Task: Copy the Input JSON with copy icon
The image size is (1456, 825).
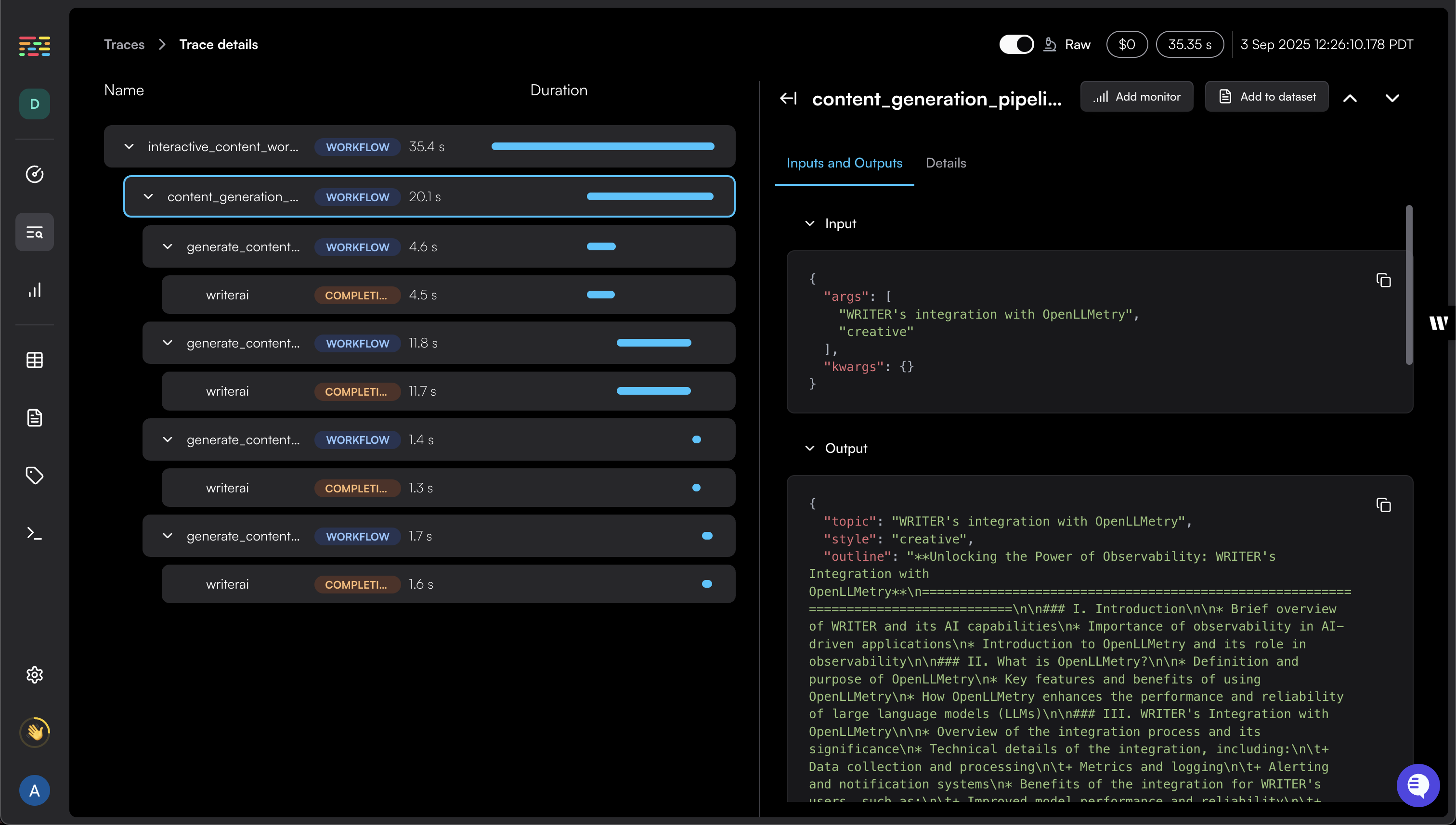Action: [1383, 281]
